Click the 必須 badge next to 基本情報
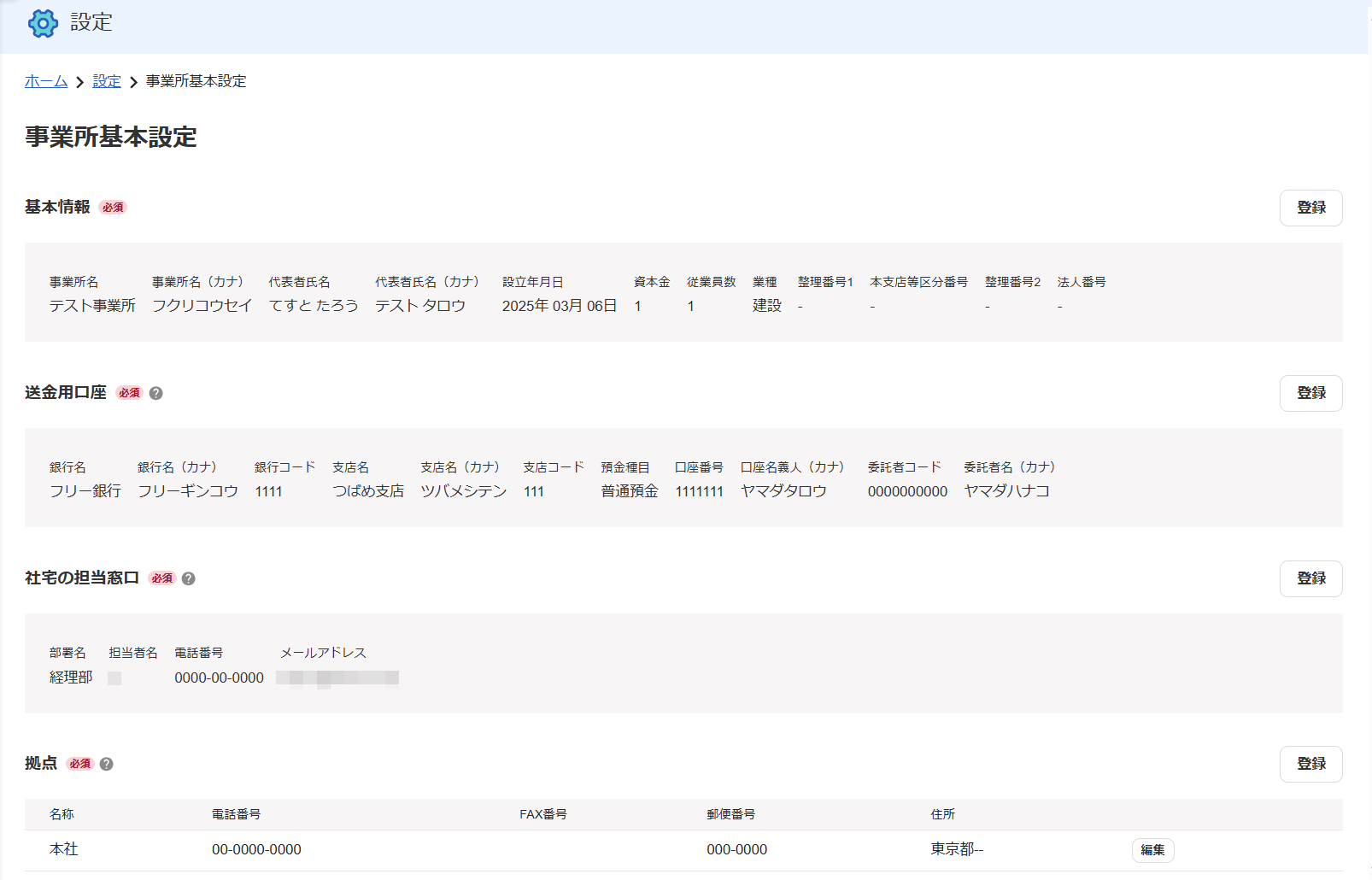1372x880 pixels. click(x=113, y=208)
